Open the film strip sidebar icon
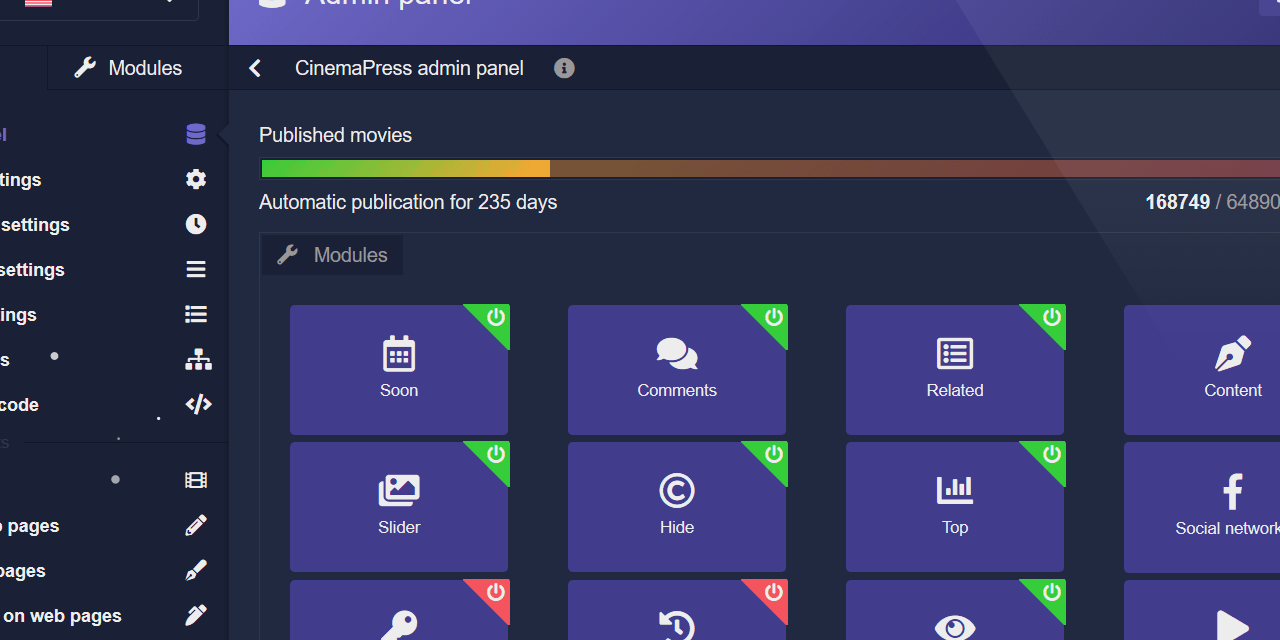 pyautogui.click(x=196, y=480)
